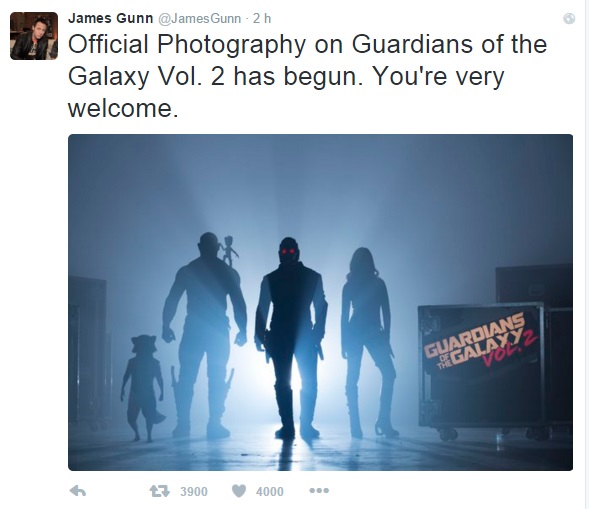This screenshot has width=589, height=509.
Task: Reply to the tweet using arrow icon
Action: tap(78, 491)
